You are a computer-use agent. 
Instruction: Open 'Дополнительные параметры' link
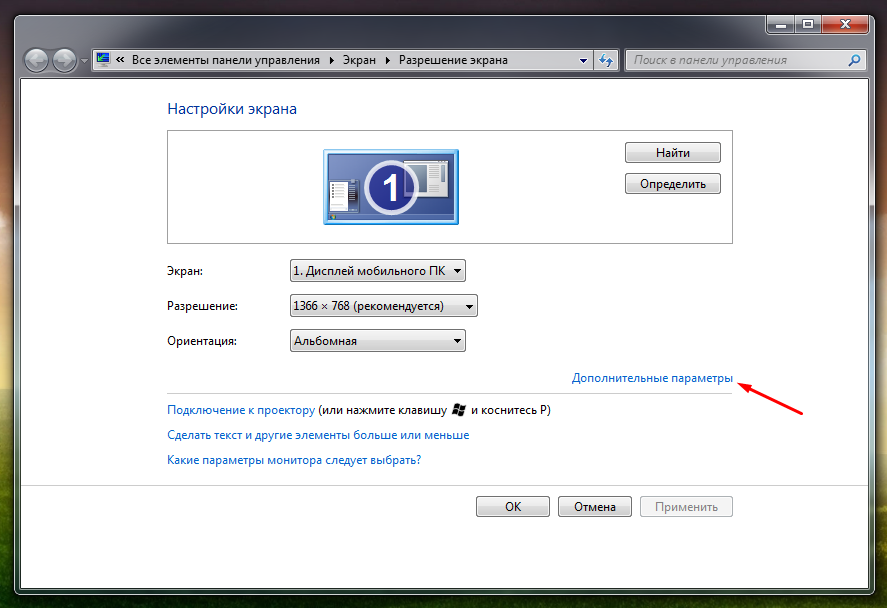[x=652, y=378]
